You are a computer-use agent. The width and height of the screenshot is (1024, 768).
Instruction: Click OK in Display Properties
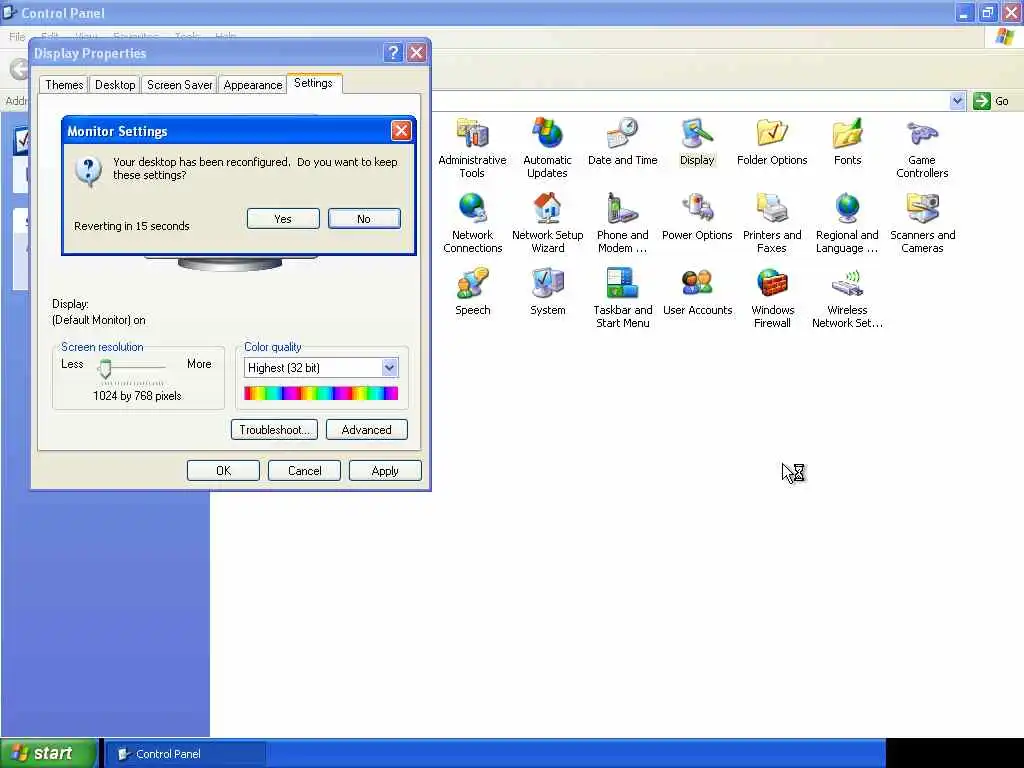[x=223, y=471]
